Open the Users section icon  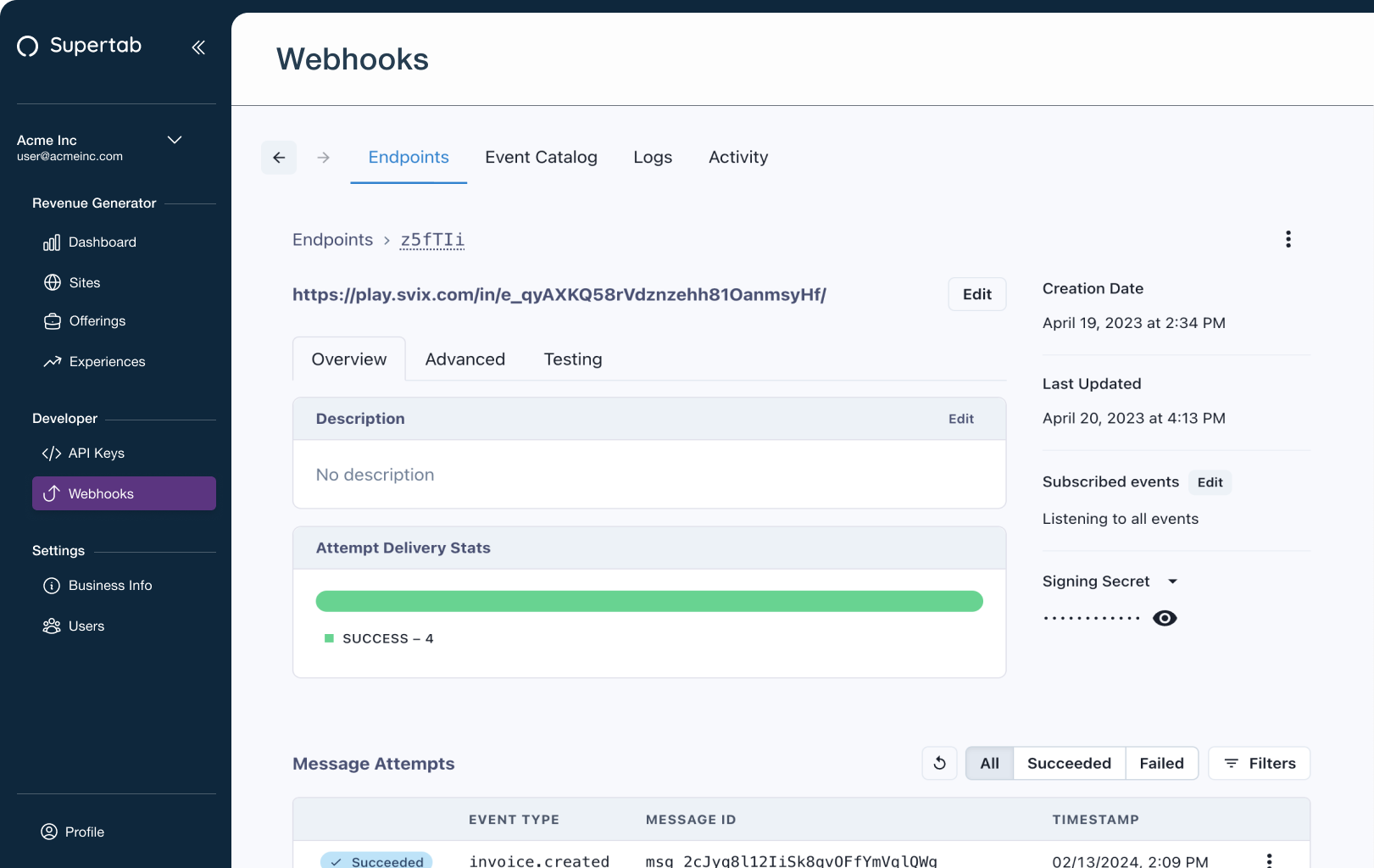[x=51, y=626]
